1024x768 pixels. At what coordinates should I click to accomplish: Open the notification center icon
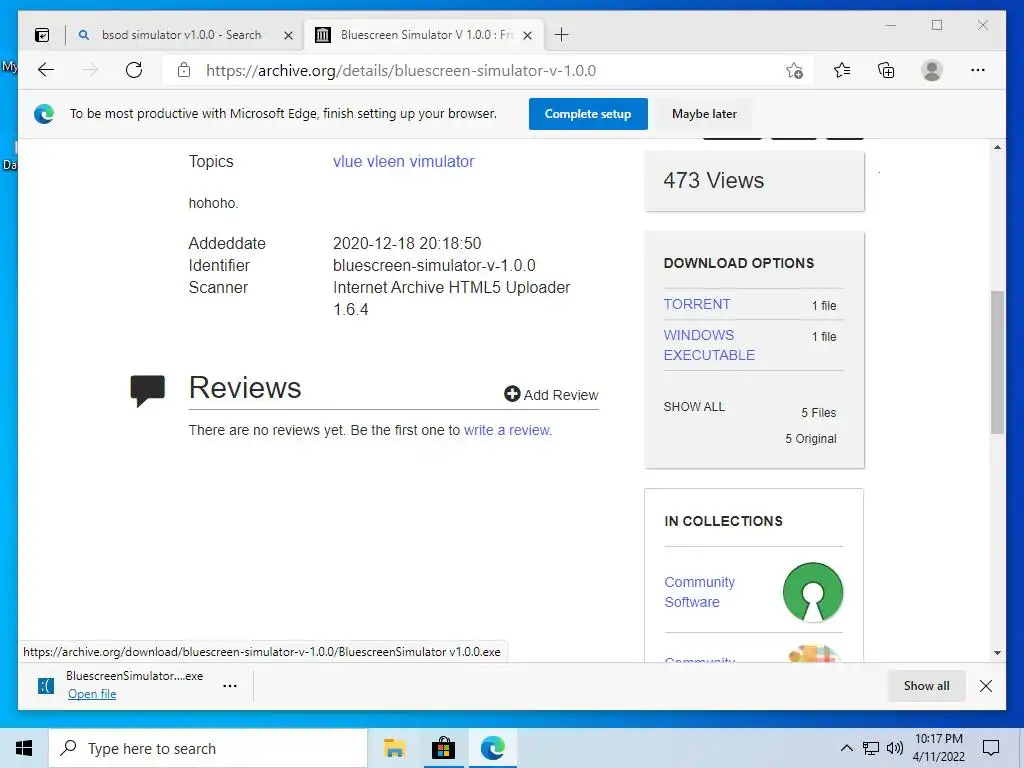point(991,748)
